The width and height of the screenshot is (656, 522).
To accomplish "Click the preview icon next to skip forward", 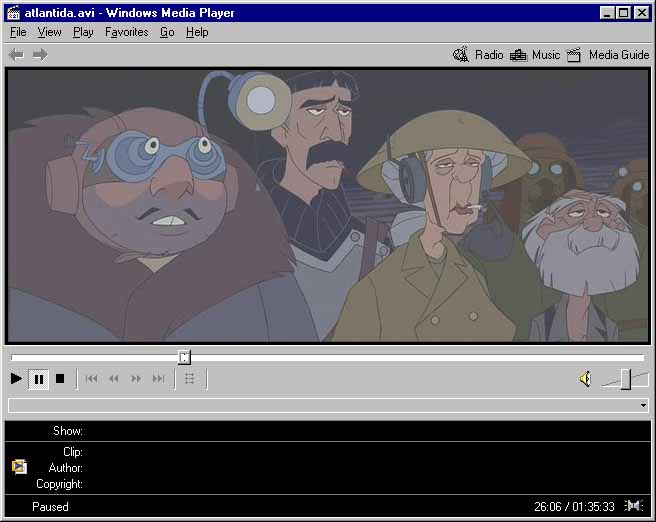I will pyautogui.click(x=190, y=379).
